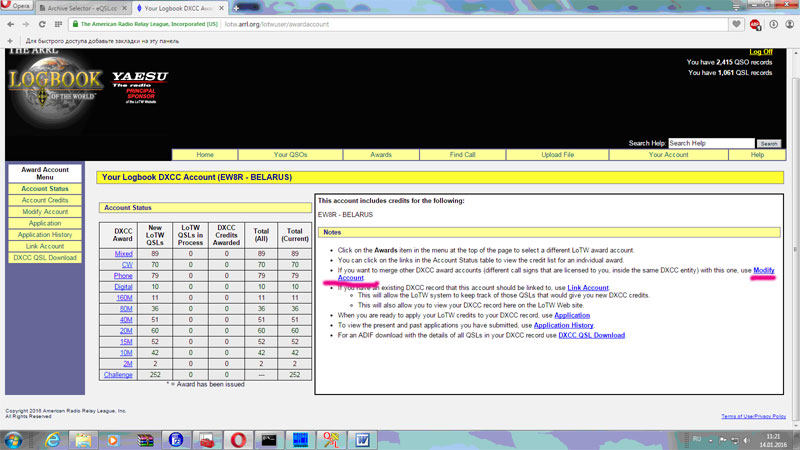Screen dimensions: 800x450
Task: Click the Log Off link
Action: pos(760,52)
